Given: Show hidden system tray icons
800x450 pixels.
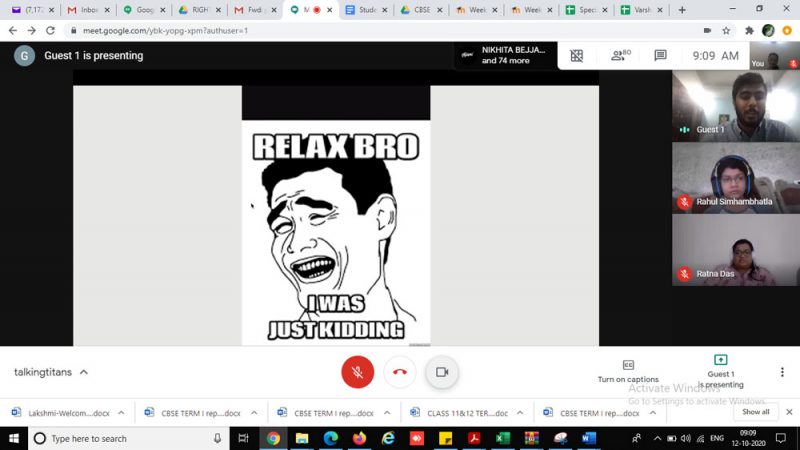Looking at the screenshot, I should 657,438.
